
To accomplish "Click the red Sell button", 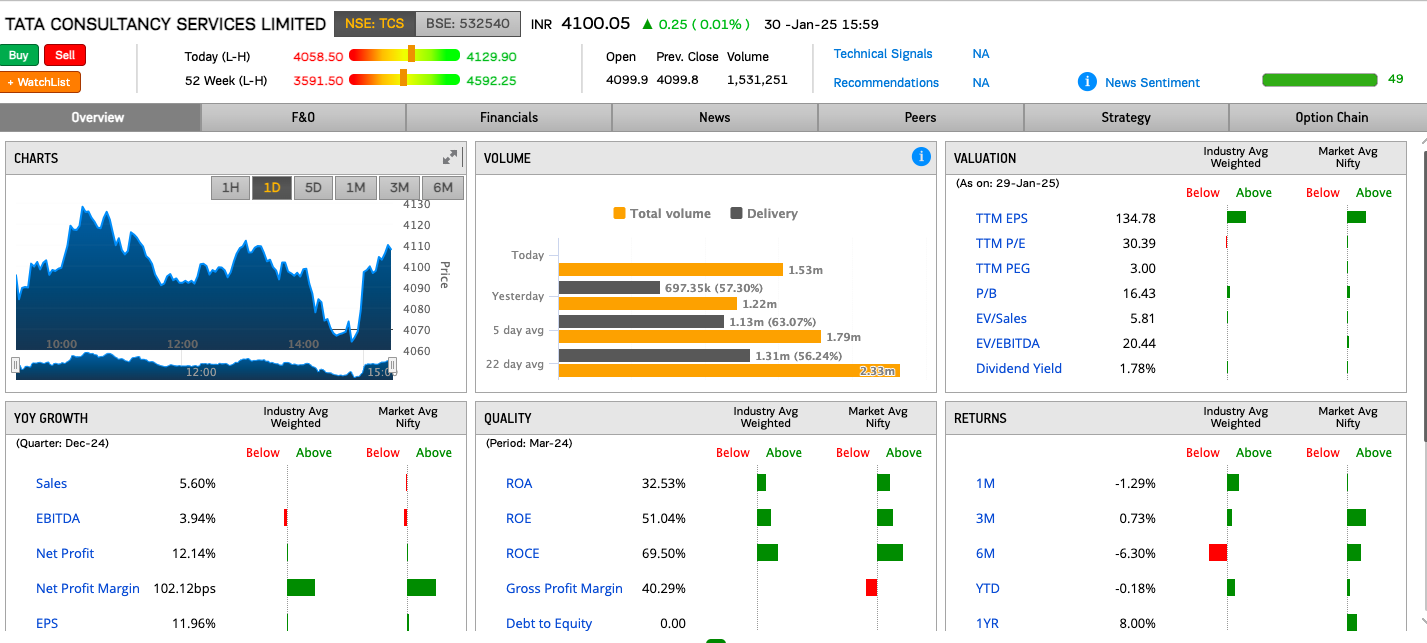I will coord(65,55).
